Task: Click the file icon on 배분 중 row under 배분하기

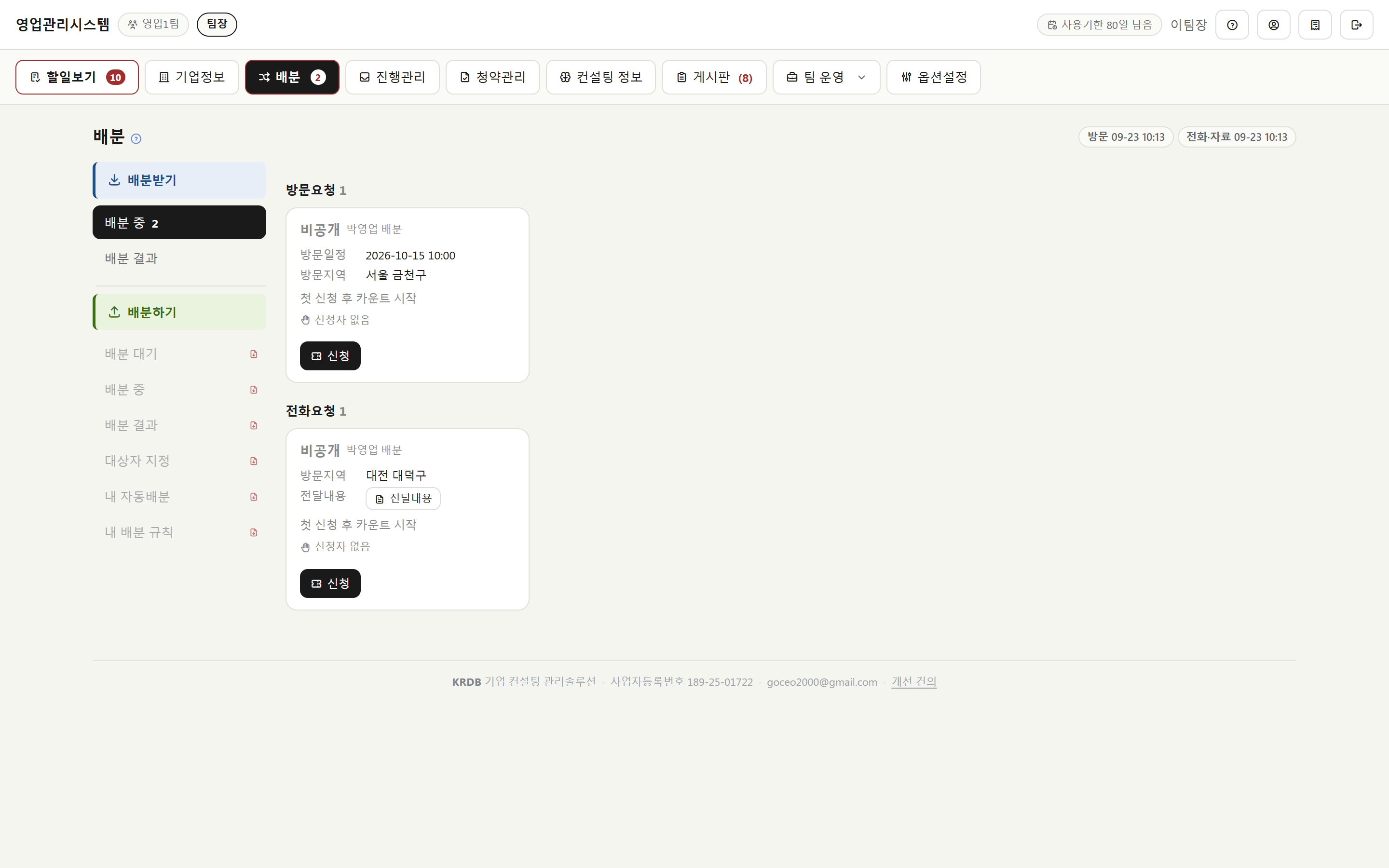Action: tap(254, 390)
